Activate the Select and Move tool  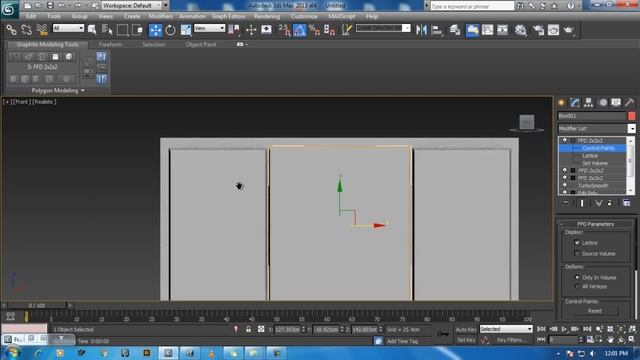[155, 30]
